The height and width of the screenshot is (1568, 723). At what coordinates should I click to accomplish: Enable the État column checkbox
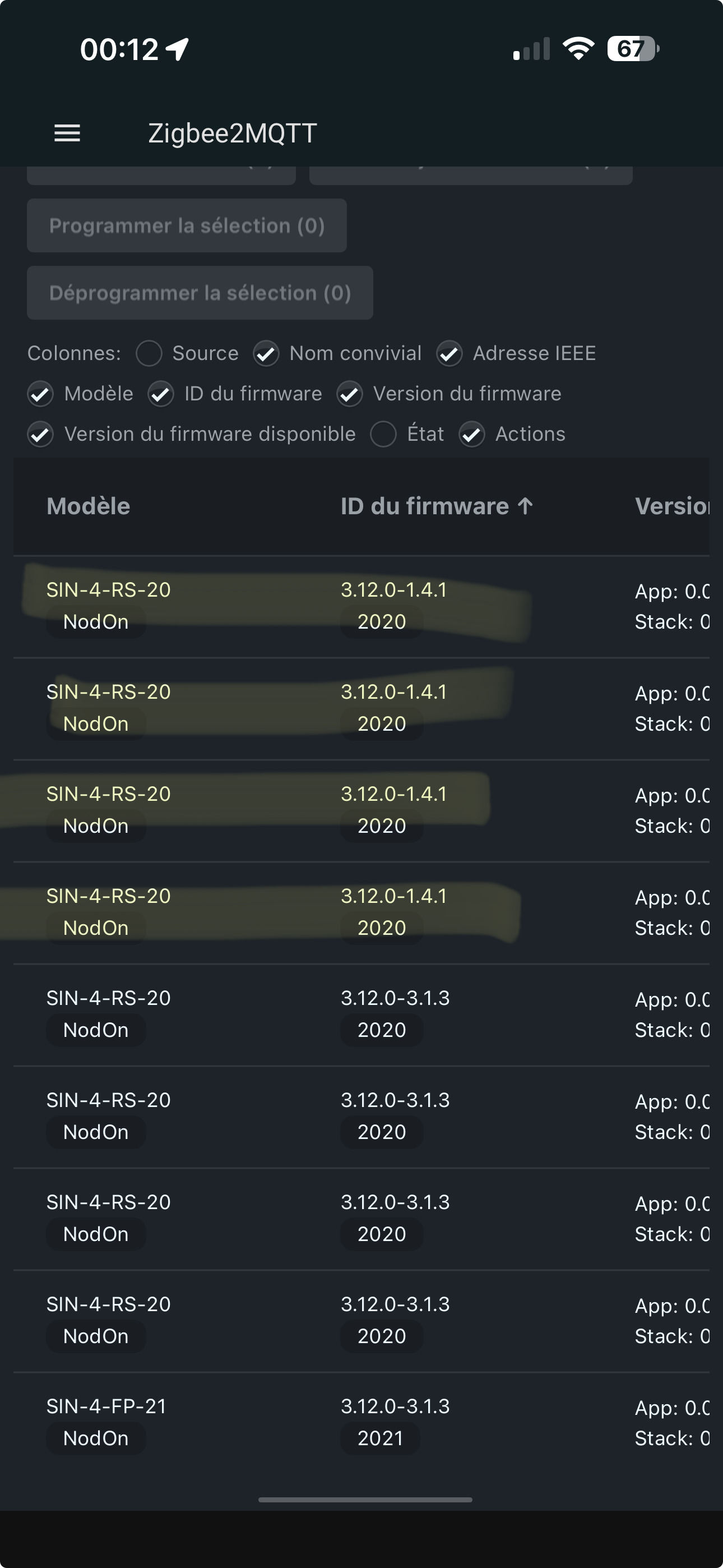pos(383,434)
